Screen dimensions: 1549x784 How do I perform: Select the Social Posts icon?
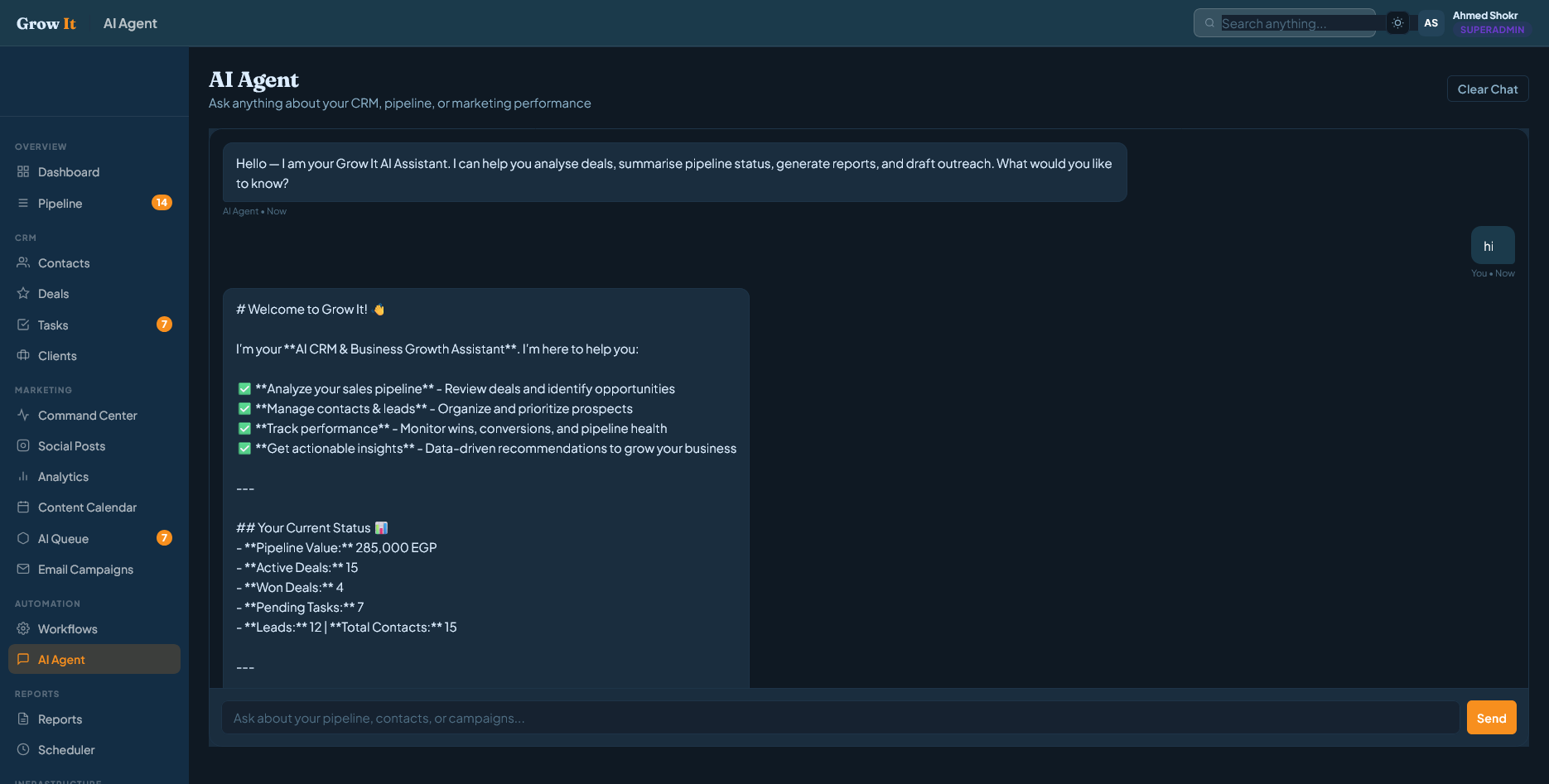pyautogui.click(x=22, y=445)
